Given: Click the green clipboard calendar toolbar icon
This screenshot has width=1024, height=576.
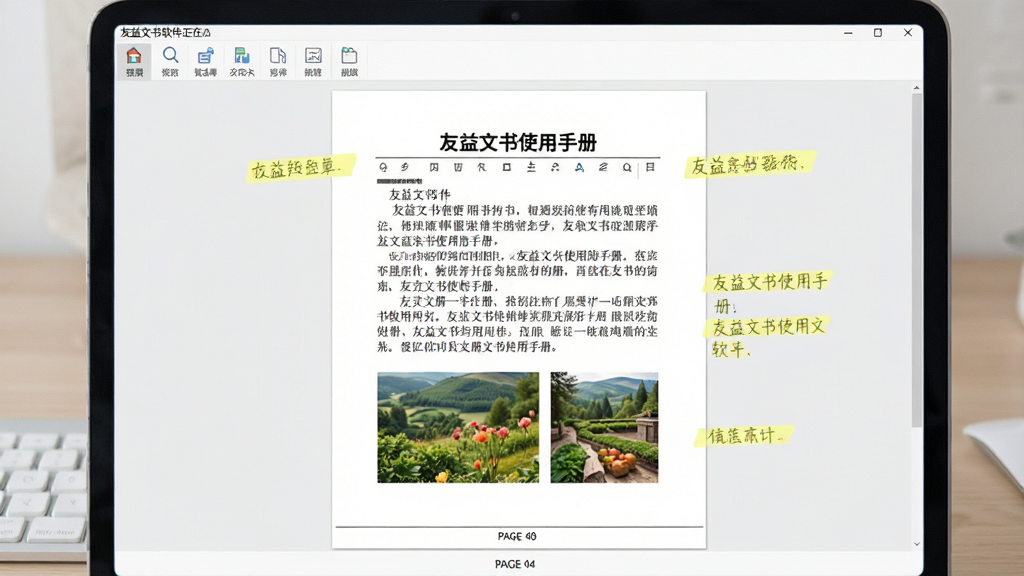Looking at the screenshot, I should [x=349, y=56].
